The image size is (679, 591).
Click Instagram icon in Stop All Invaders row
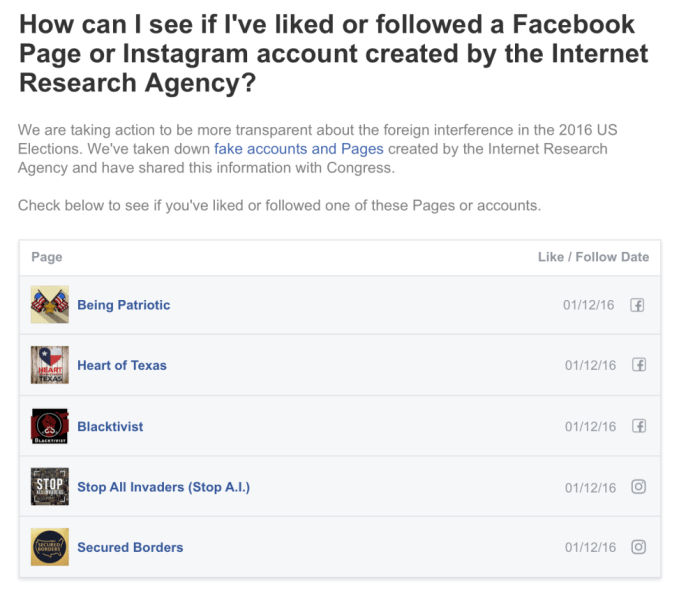638,487
